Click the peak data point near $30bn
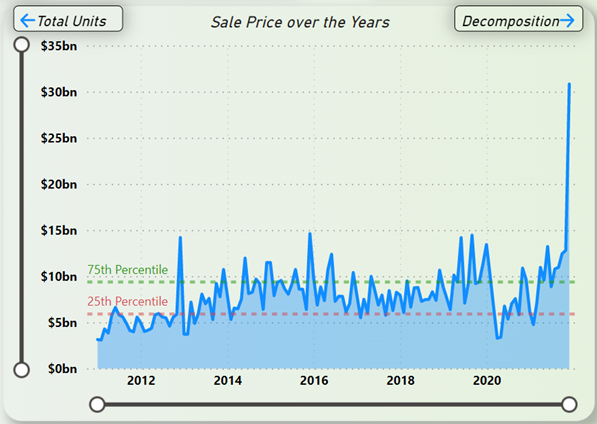Screen dimensions: 597x424 click(569, 84)
